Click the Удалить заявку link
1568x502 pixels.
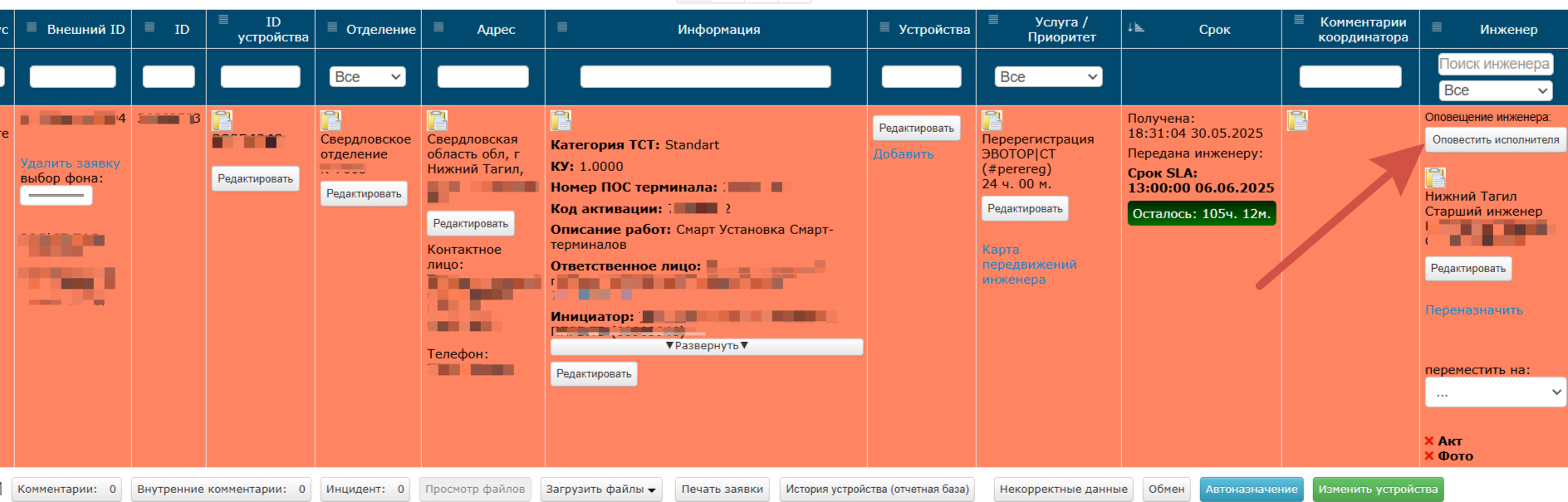(x=70, y=163)
